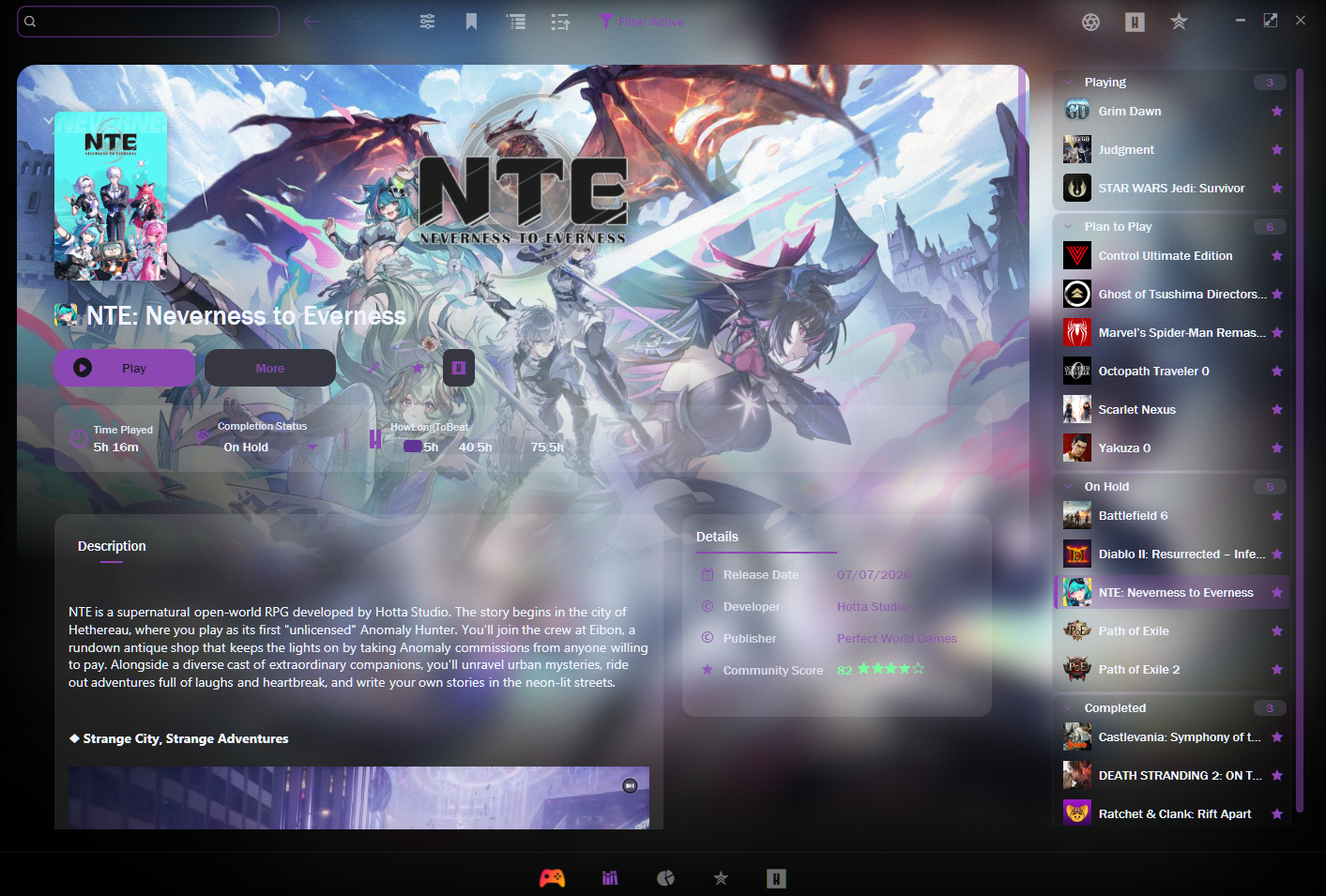Click the Marvel's Spider-Man game icon
Image resolution: width=1326 pixels, height=896 pixels.
pyautogui.click(x=1077, y=332)
